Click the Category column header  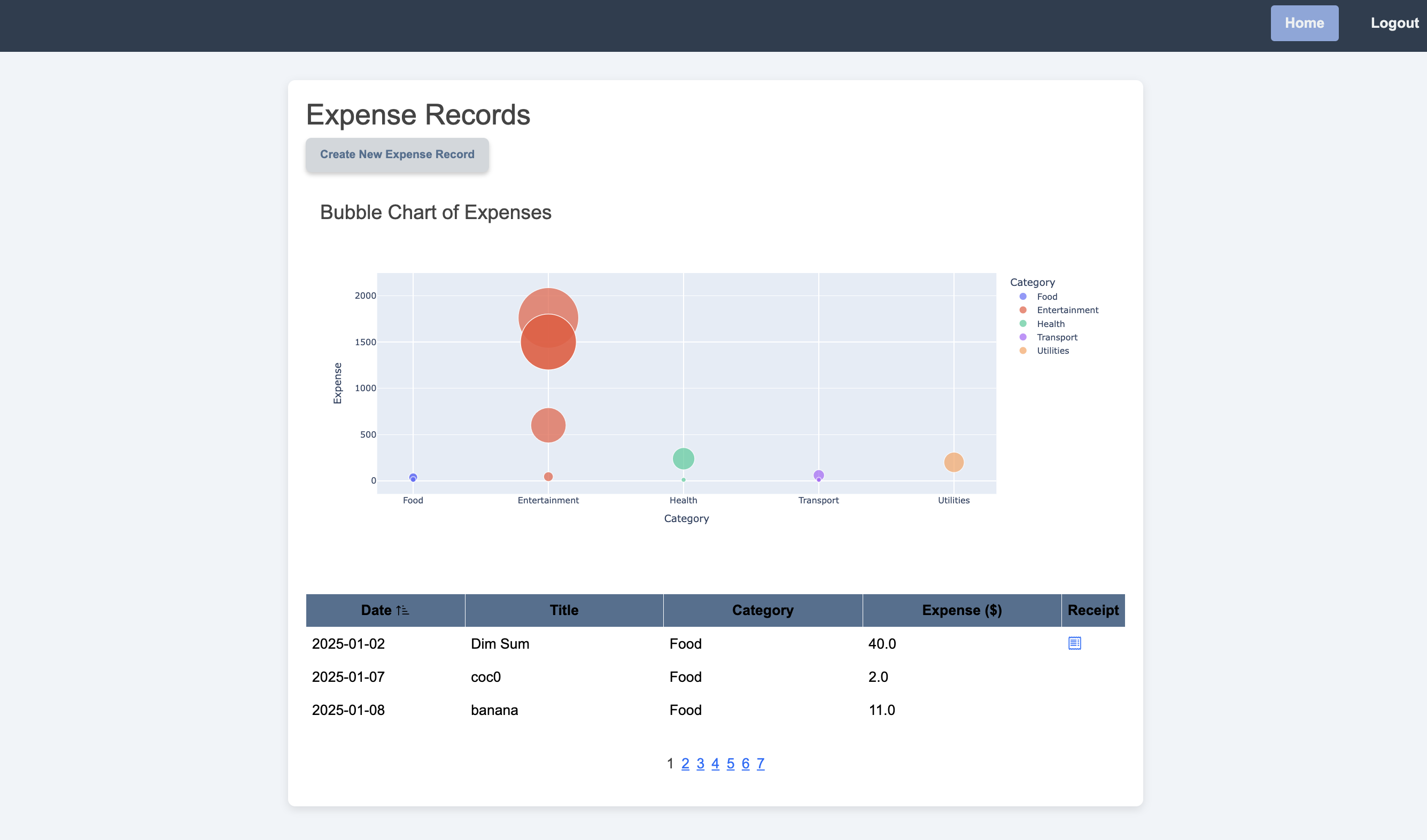pos(762,610)
